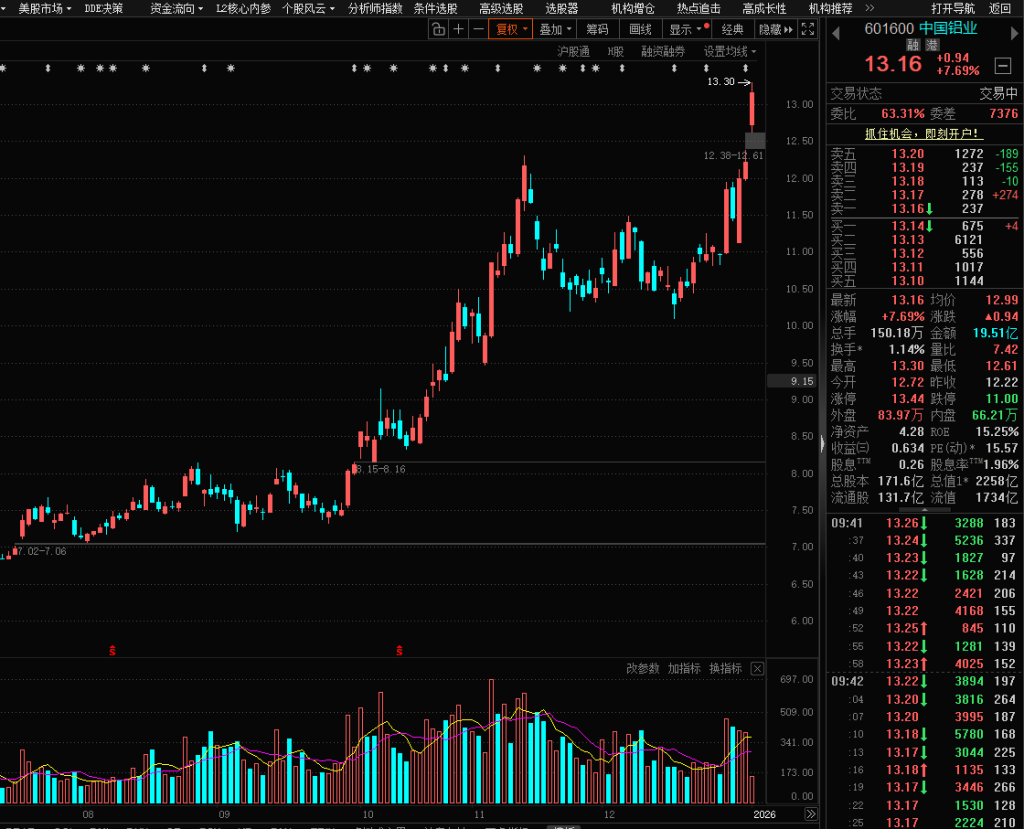Toggle the 融资融券 overlay on chart
Screen dimensions: 1024x829
pos(663,51)
